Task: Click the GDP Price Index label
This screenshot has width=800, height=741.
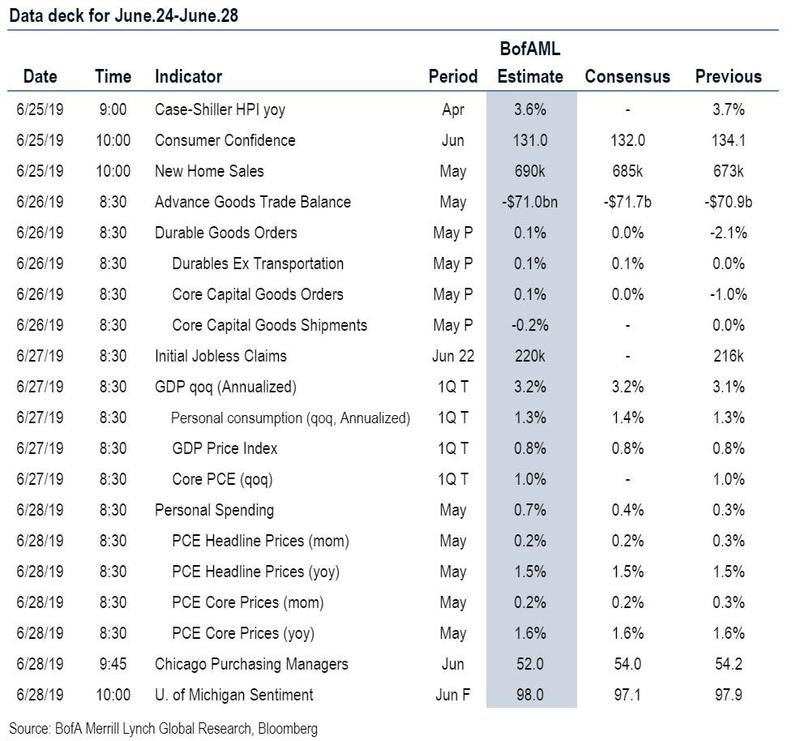Action: (x=224, y=449)
